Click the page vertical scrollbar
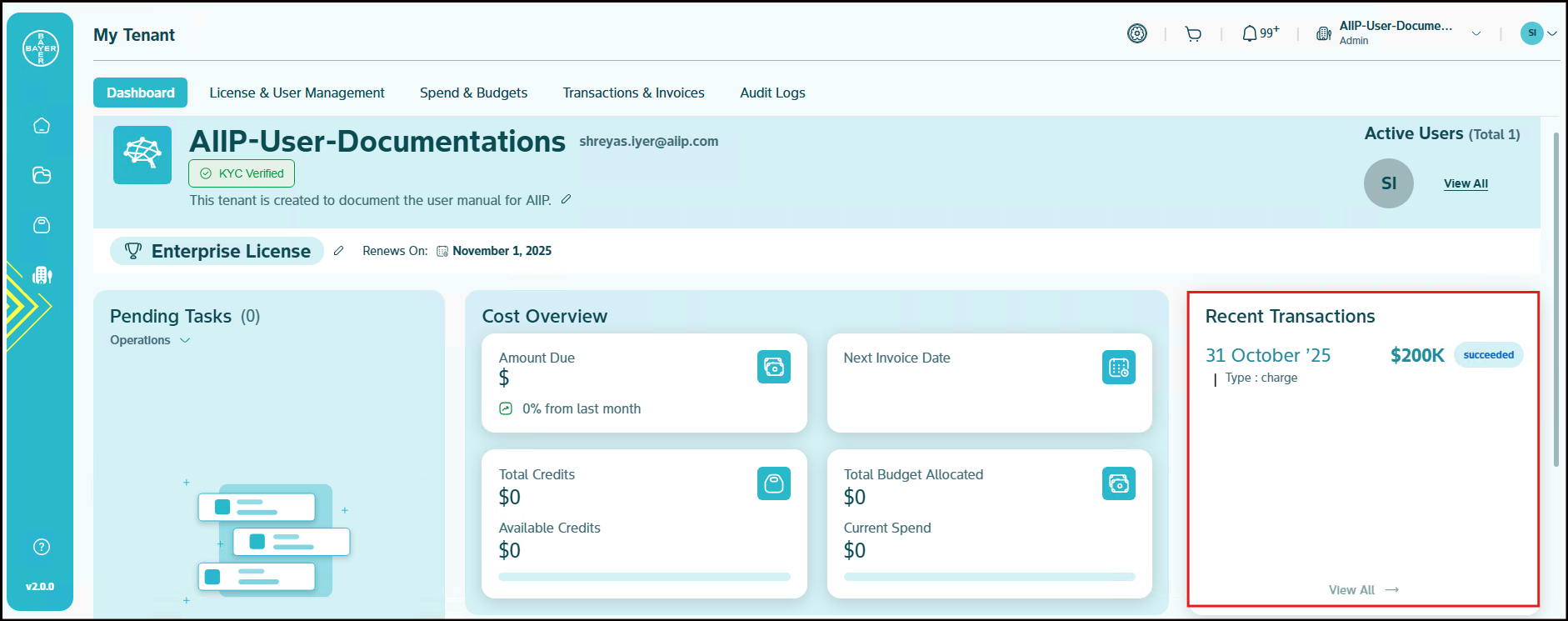The height and width of the screenshot is (621, 1568). click(x=1556, y=300)
